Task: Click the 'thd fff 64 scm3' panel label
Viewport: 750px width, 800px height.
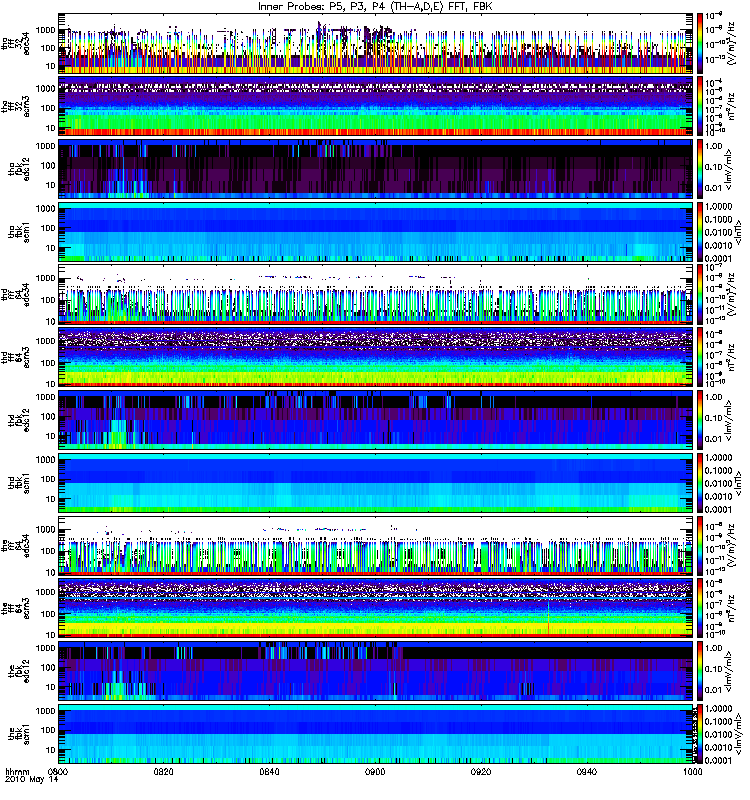Action: (16, 357)
